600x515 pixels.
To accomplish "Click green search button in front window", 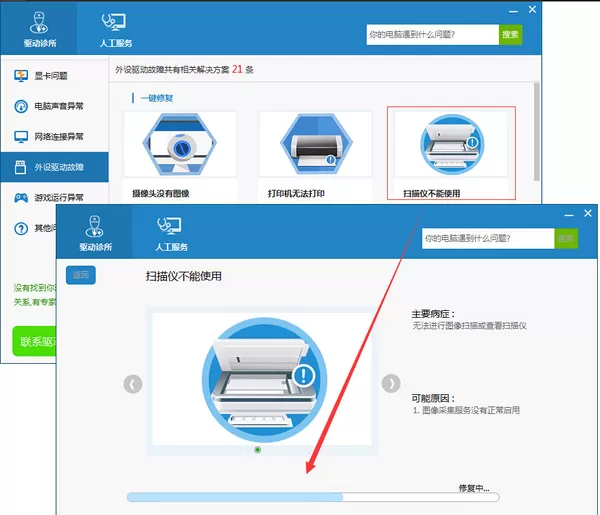I will tap(566, 239).
